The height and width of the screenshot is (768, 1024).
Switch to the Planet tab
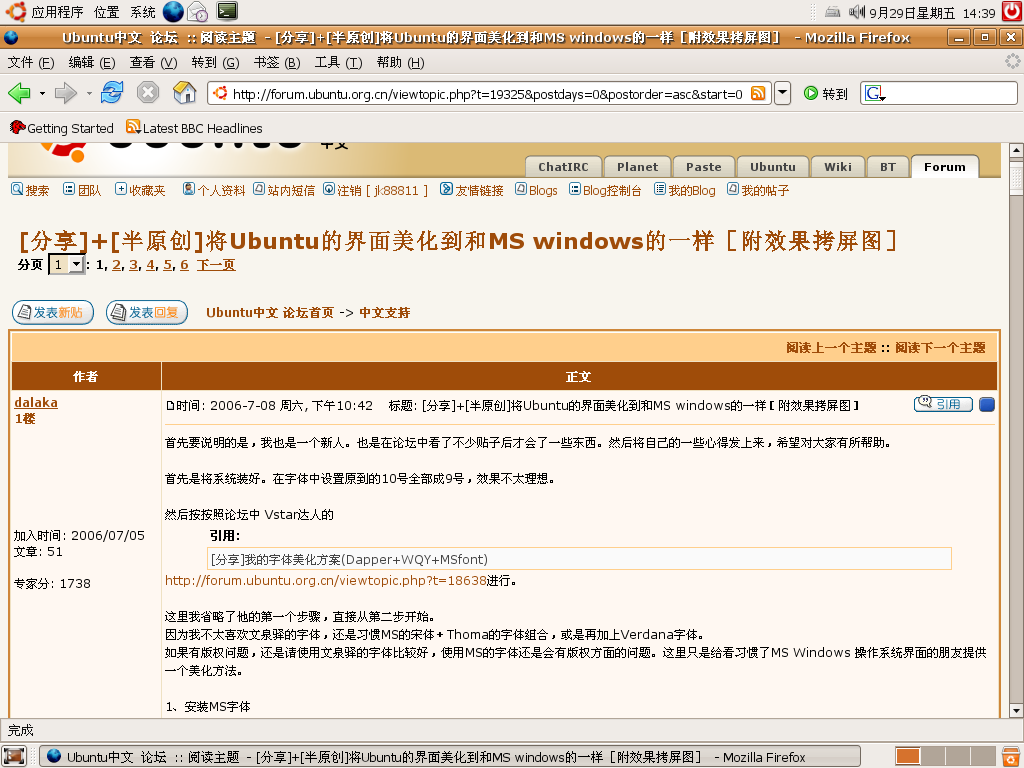[637, 167]
